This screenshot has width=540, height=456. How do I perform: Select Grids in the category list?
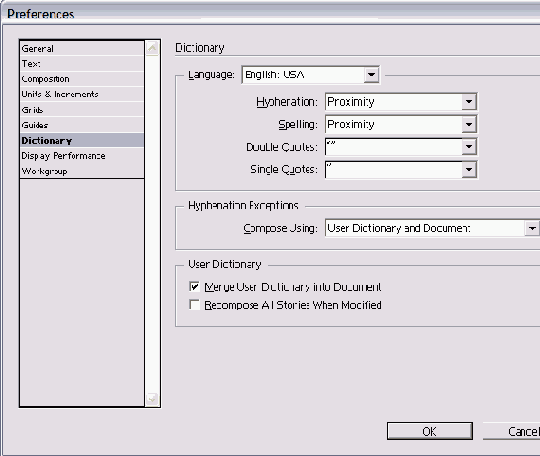coord(82,110)
